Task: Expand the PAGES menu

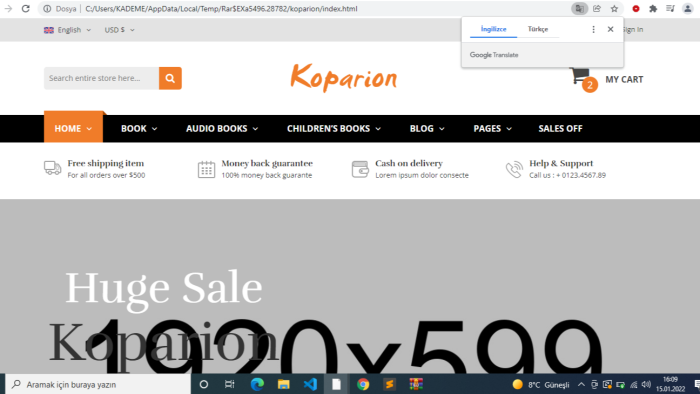Action: [x=492, y=129]
